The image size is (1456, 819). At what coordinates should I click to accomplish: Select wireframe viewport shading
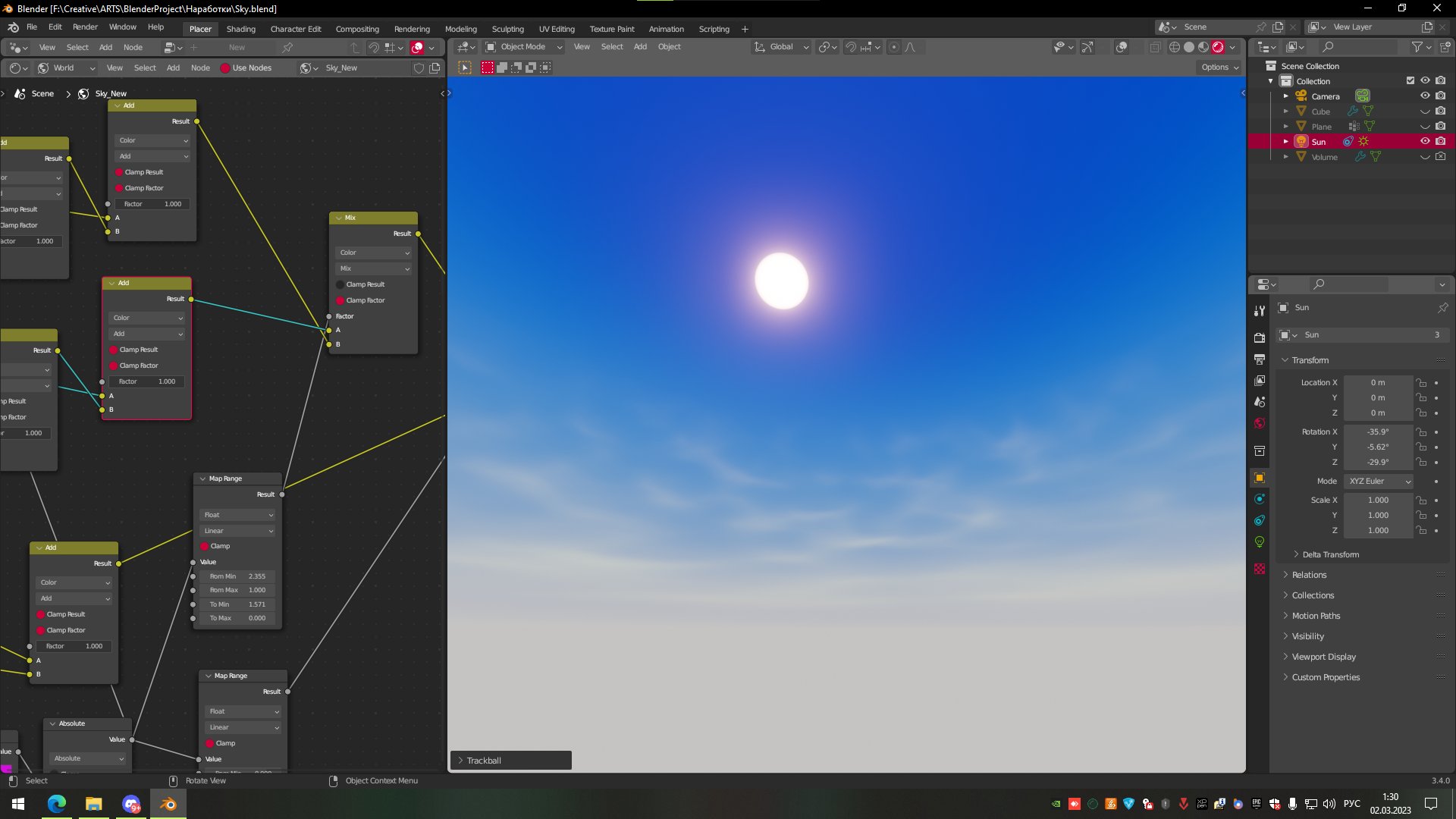tap(1175, 47)
